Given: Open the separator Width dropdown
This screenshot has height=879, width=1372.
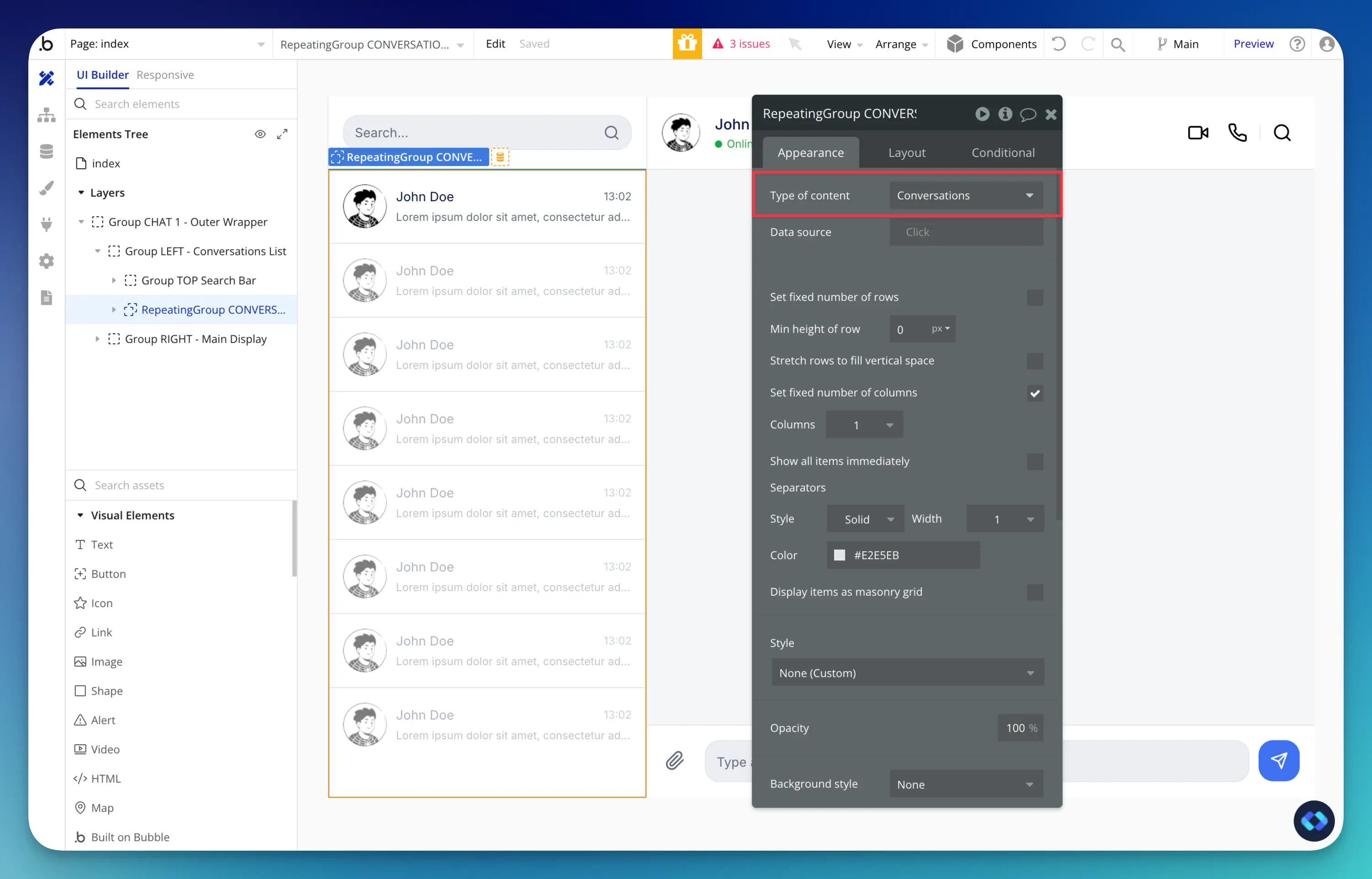Looking at the screenshot, I should coord(1005,519).
